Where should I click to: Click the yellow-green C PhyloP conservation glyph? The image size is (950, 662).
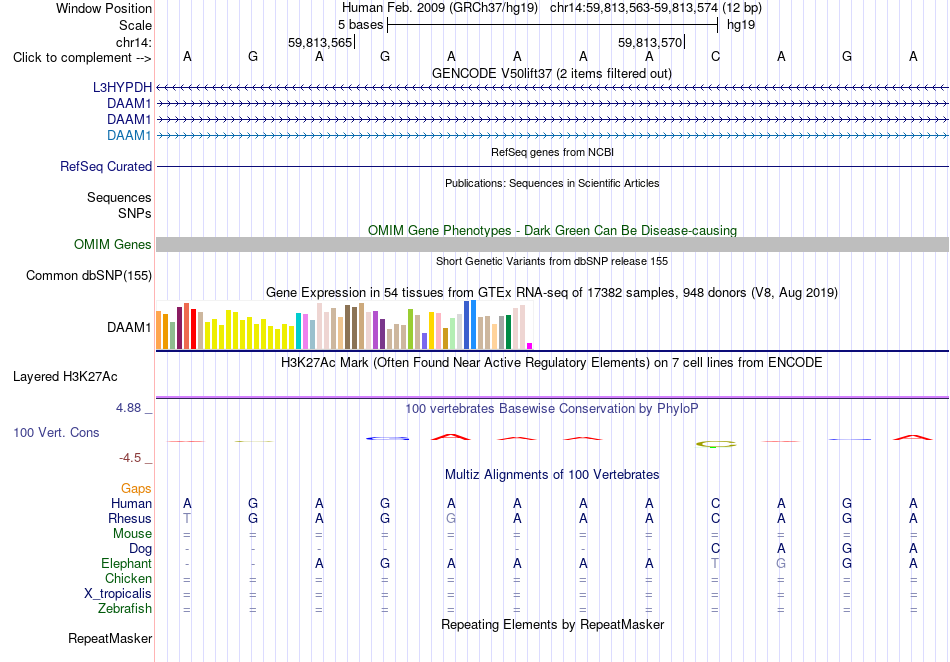(x=716, y=444)
